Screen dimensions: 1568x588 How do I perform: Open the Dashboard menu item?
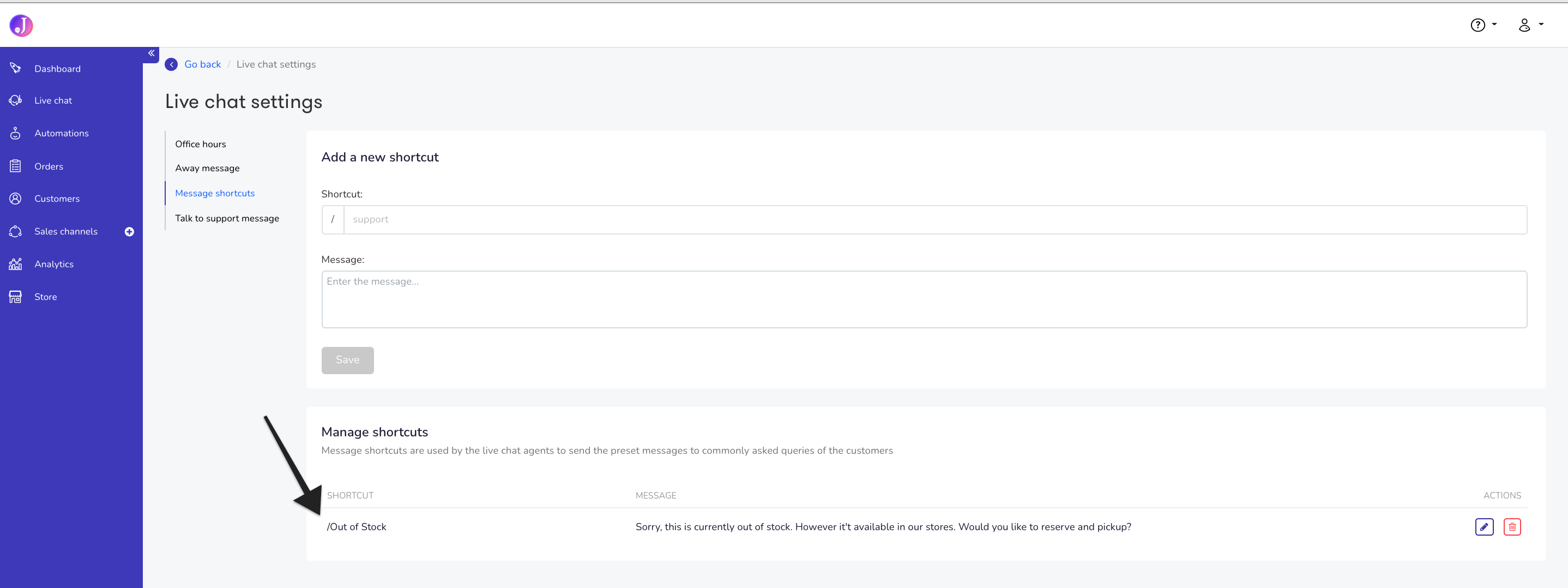pyautogui.click(x=57, y=69)
